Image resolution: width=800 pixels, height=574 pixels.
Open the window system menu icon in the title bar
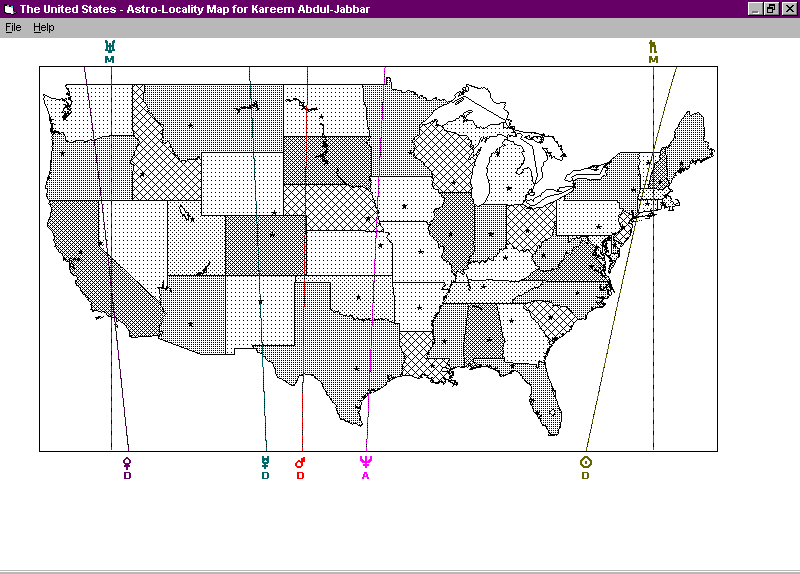[x=8, y=8]
